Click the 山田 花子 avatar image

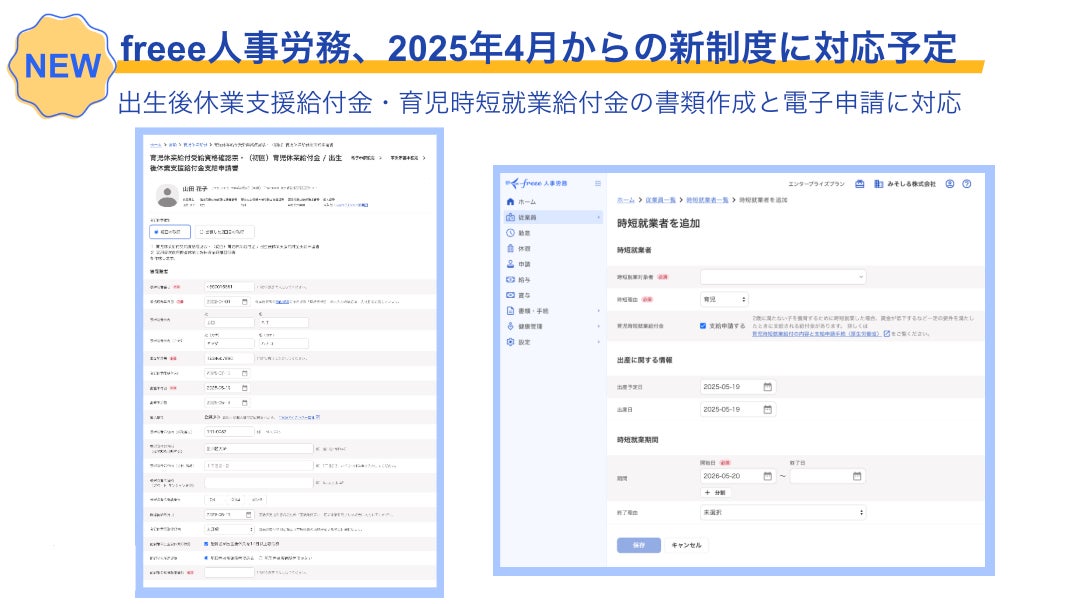point(167,196)
